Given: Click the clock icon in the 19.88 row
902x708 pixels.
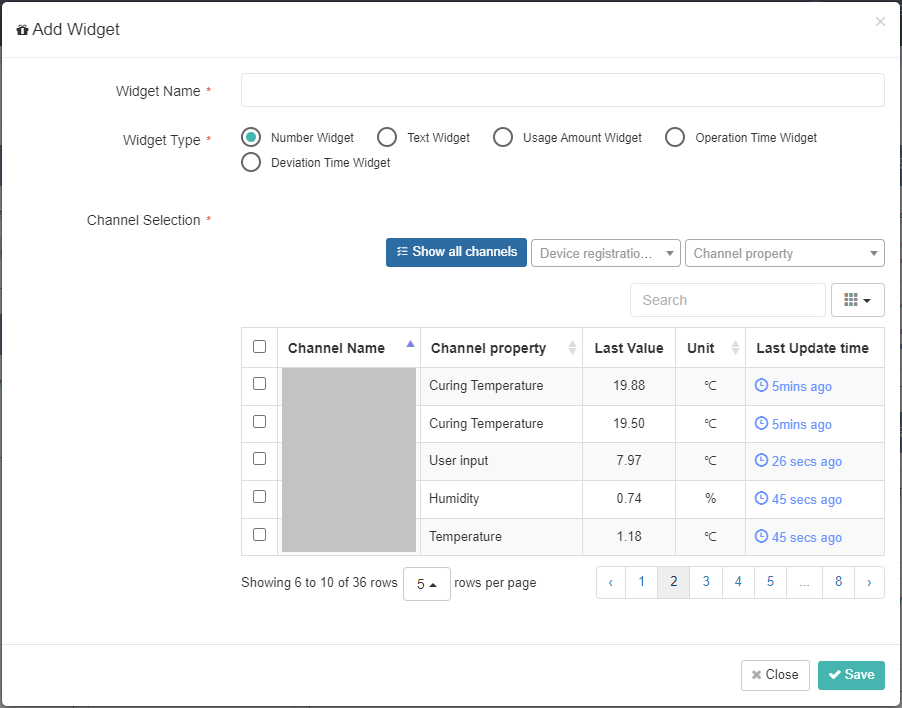Looking at the screenshot, I should click(761, 385).
